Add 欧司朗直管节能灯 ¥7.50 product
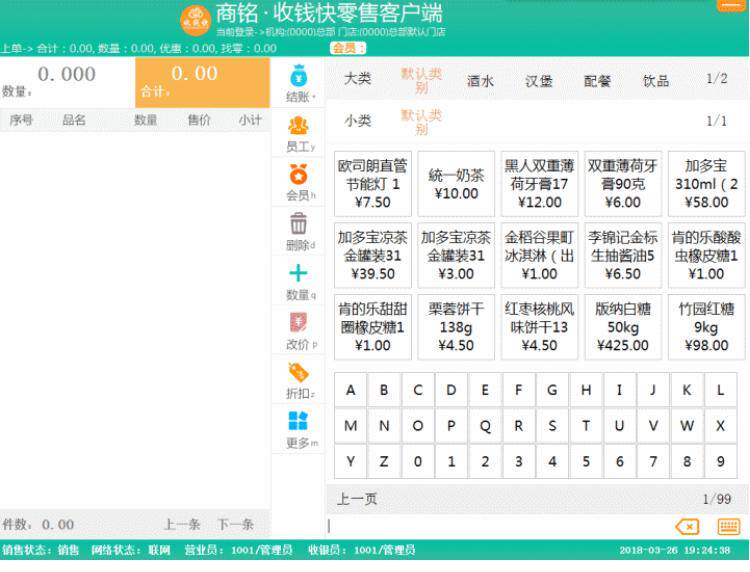This screenshot has height=572, width=750. pyautogui.click(x=373, y=184)
